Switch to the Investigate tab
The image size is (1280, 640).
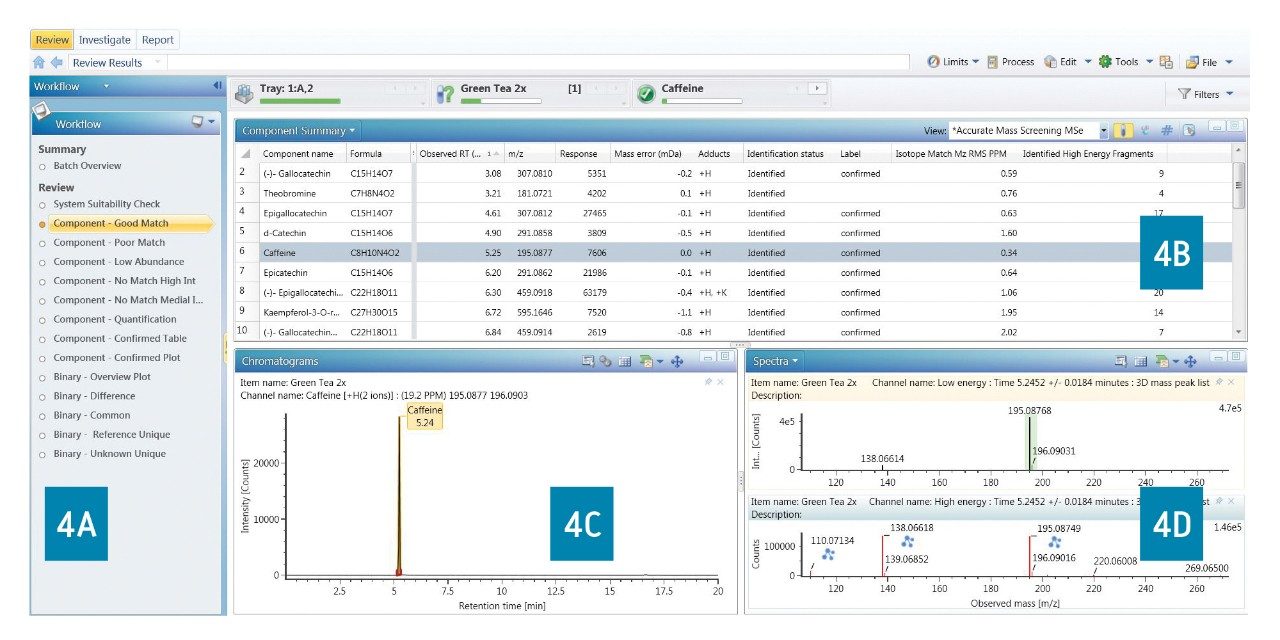(105, 40)
